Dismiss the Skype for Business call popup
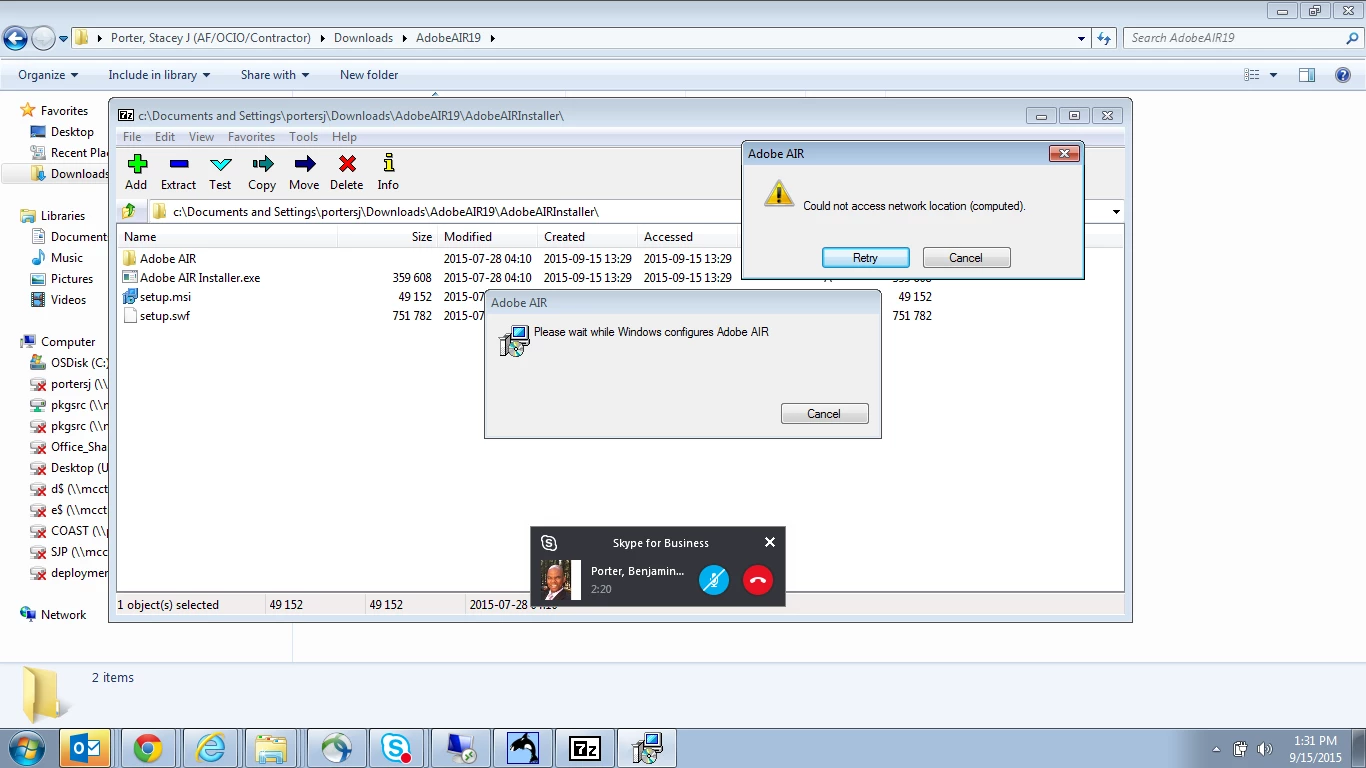The width and height of the screenshot is (1366, 768). pos(770,542)
